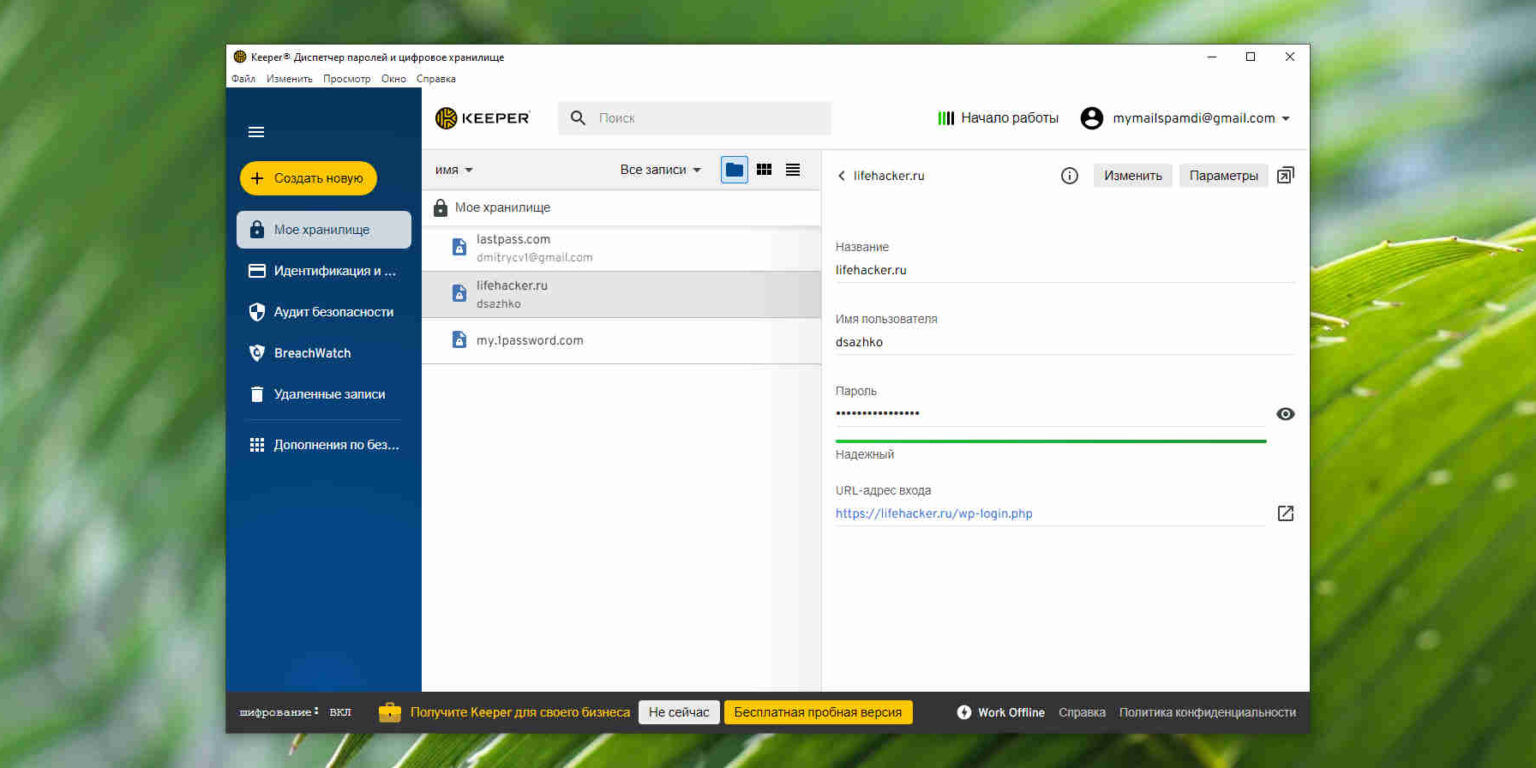
Task: Click the record info icon
Action: pyautogui.click(x=1069, y=176)
